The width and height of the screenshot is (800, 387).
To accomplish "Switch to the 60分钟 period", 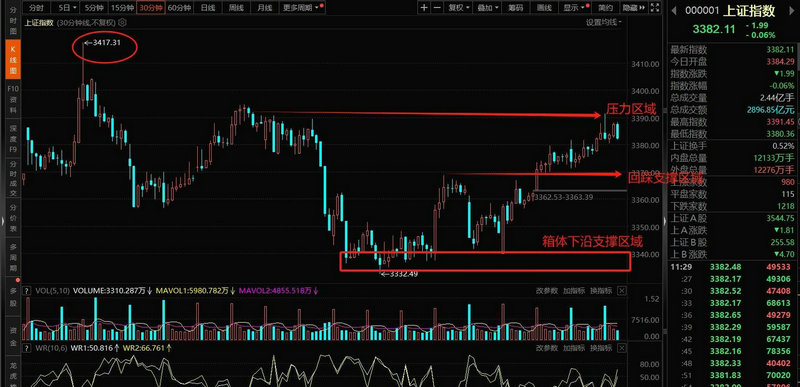I will pyautogui.click(x=179, y=8).
